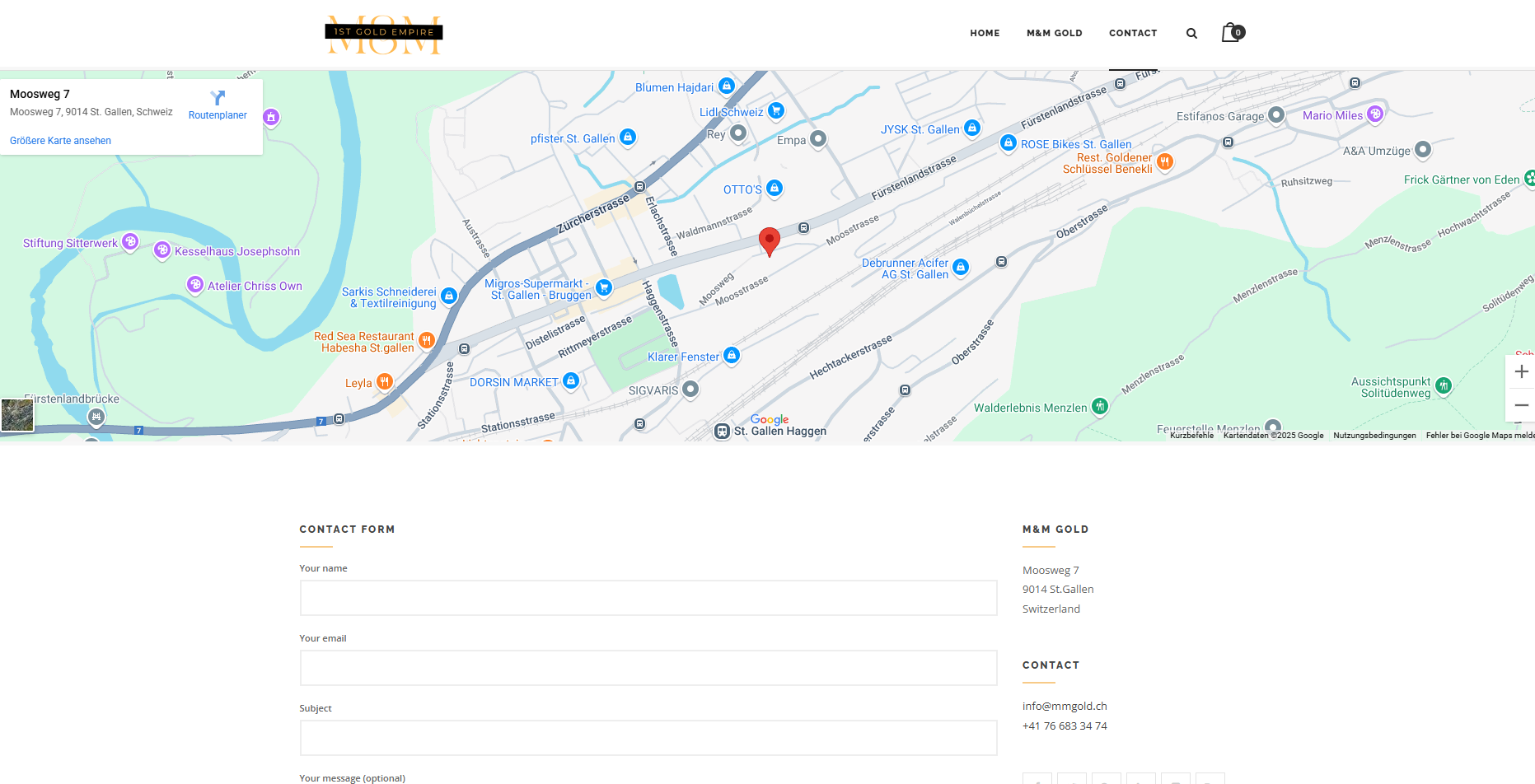Screen dimensions: 1535x784
Task: Zoom in on the map
Action: 1521,371
